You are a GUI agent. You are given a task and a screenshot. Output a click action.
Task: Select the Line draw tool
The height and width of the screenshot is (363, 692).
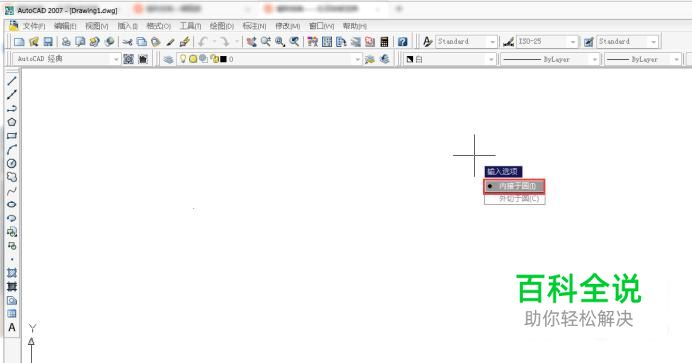[12, 80]
